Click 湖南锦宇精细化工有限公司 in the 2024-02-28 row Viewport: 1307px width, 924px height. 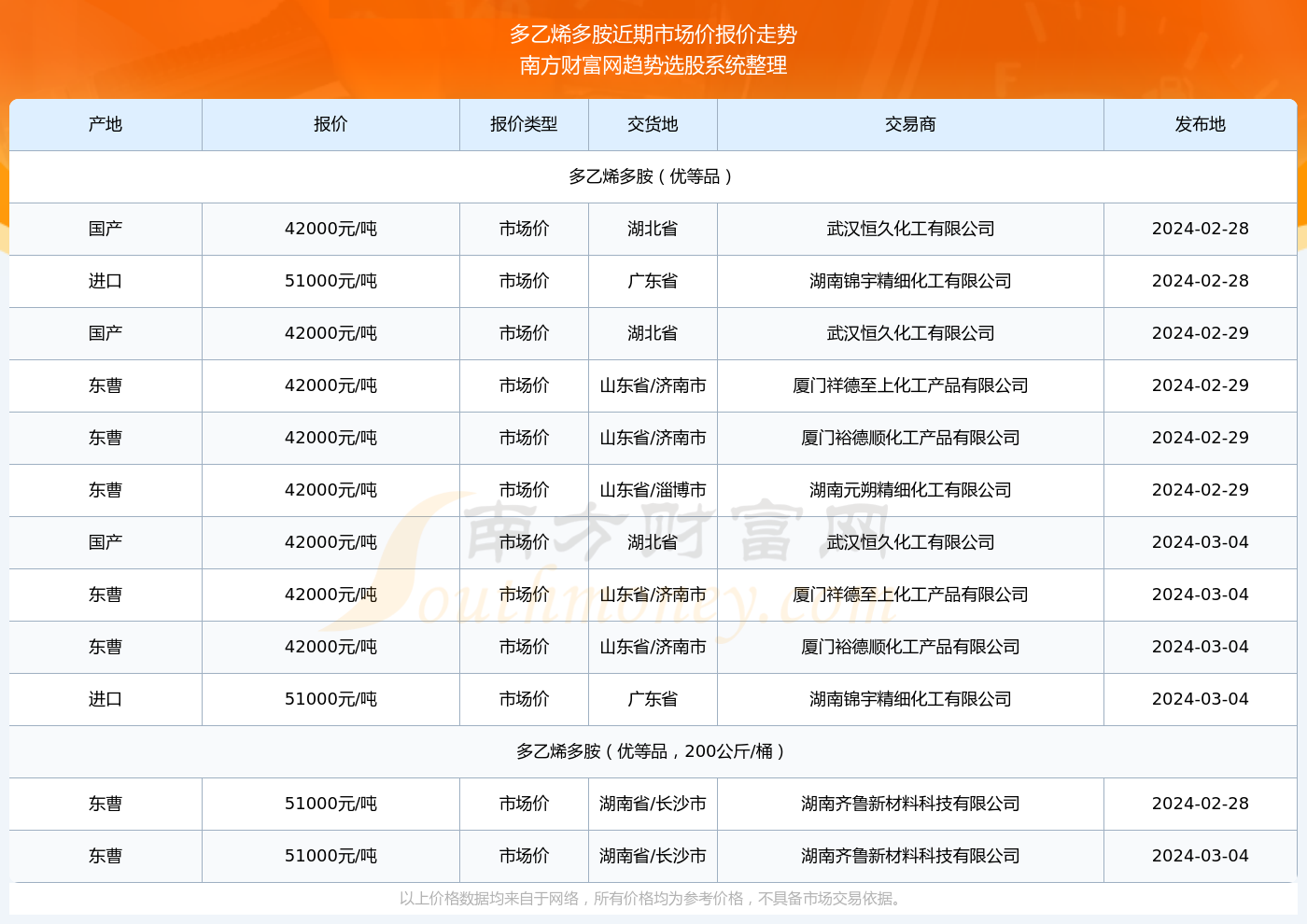(x=910, y=281)
